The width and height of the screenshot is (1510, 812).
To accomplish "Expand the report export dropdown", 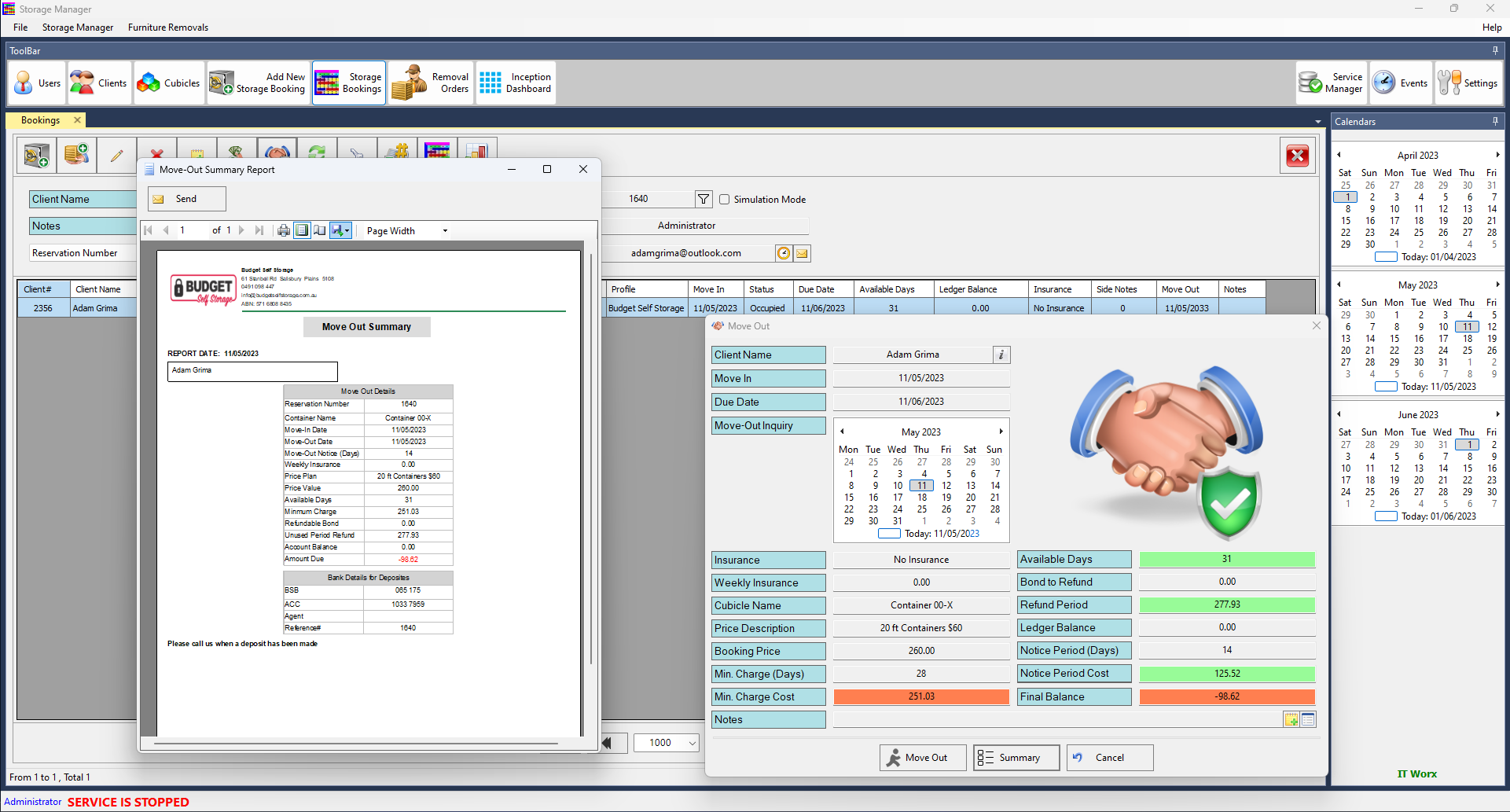I will (x=347, y=231).
